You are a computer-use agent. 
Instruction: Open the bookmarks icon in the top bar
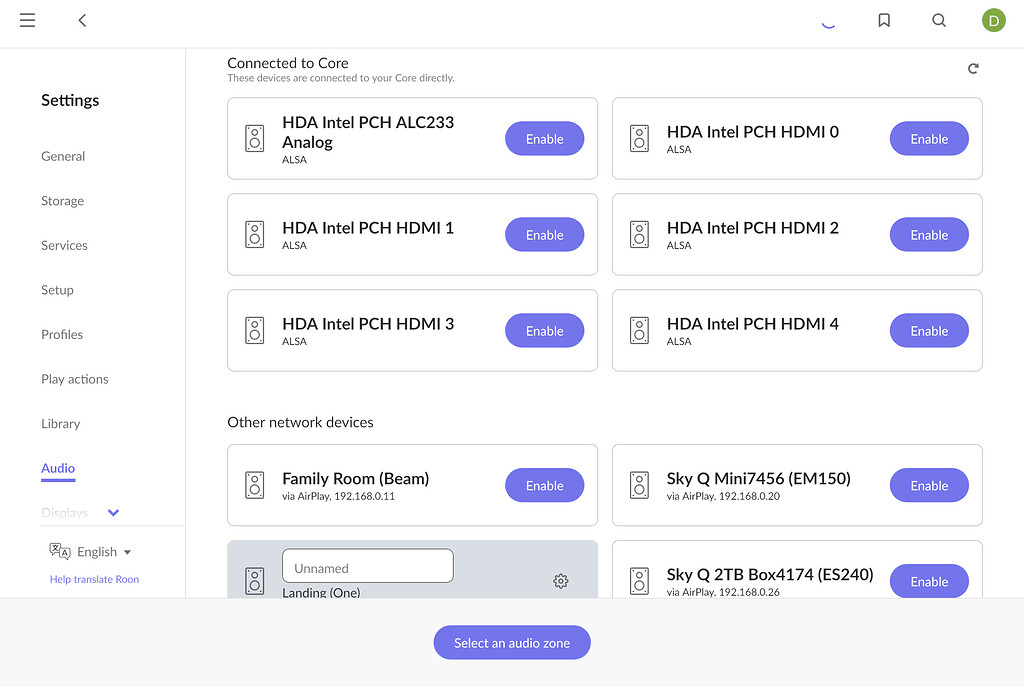tap(884, 19)
